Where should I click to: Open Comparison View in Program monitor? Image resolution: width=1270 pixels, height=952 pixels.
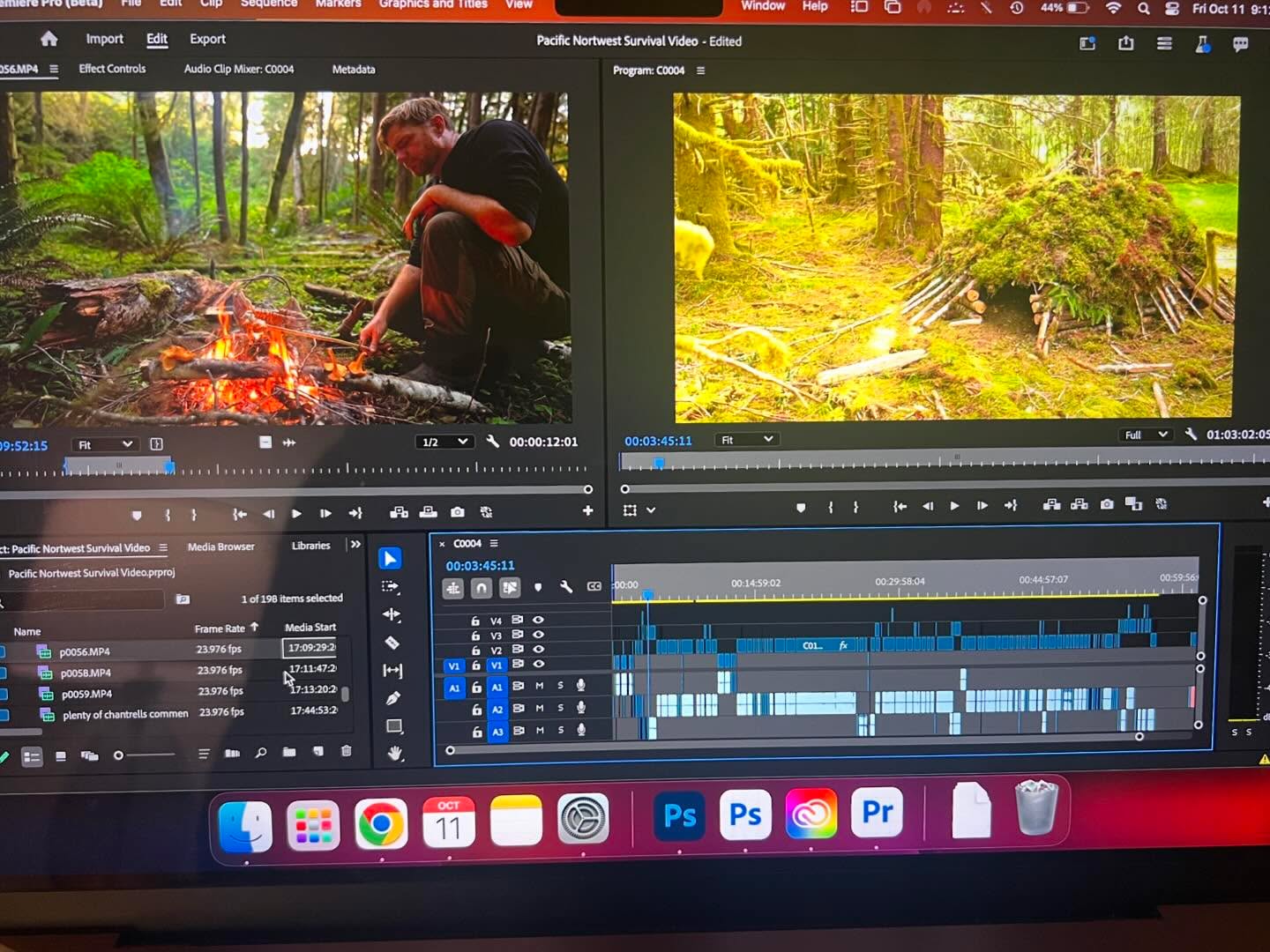(x=1133, y=504)
